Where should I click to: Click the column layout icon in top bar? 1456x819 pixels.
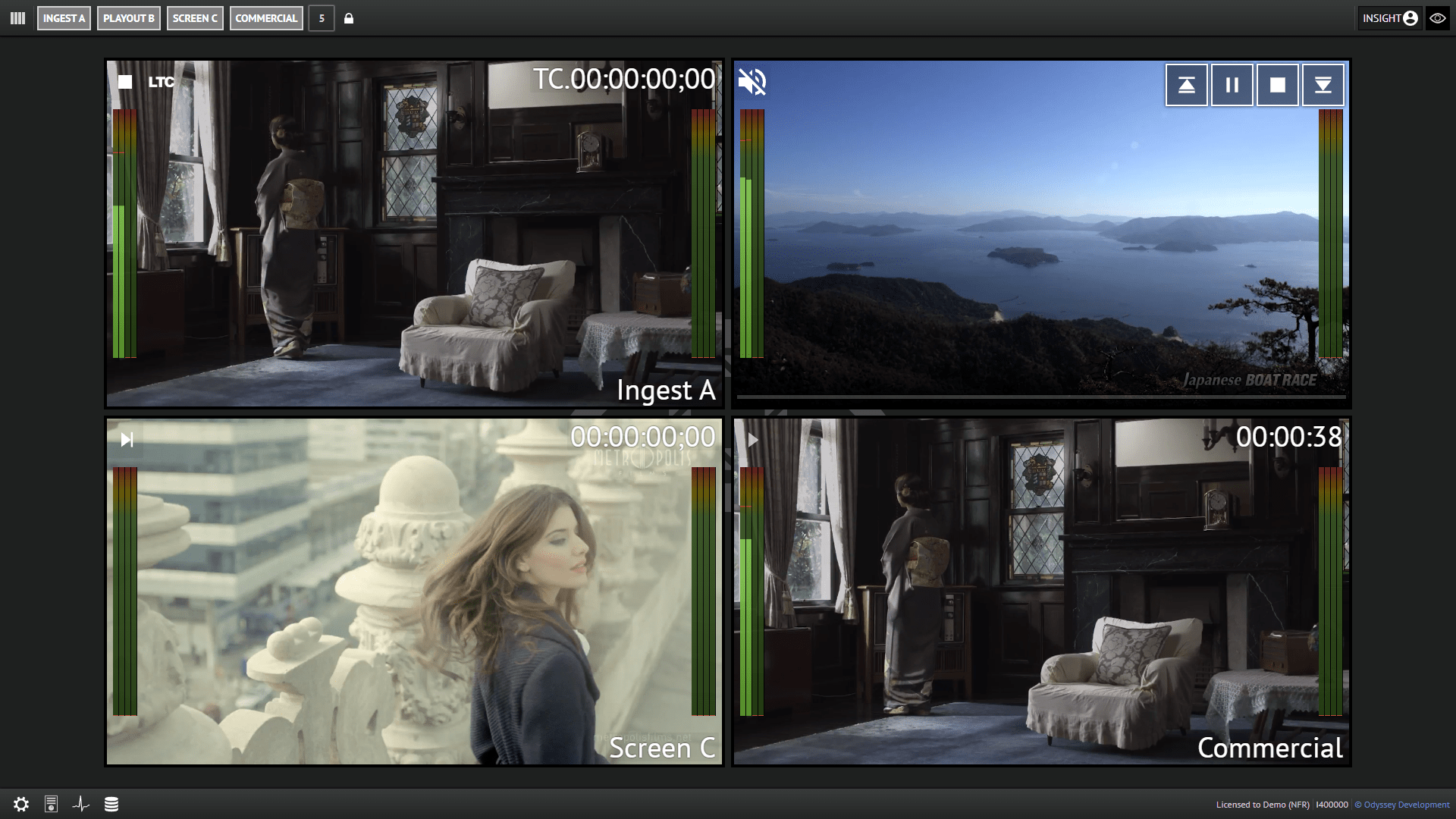(17, 18)
